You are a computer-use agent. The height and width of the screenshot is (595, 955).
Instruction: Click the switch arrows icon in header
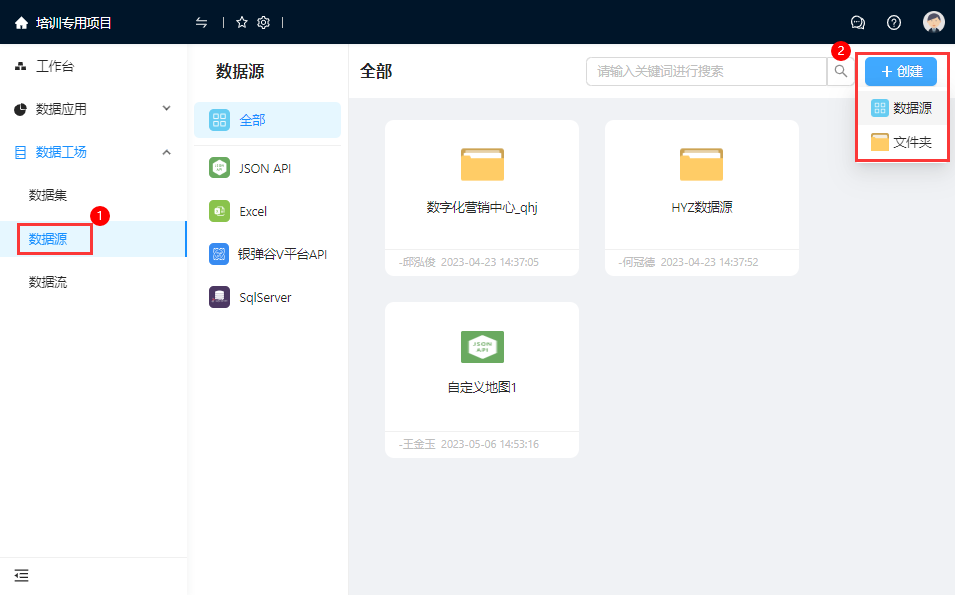pyautogui.click(x=202, y=23)
